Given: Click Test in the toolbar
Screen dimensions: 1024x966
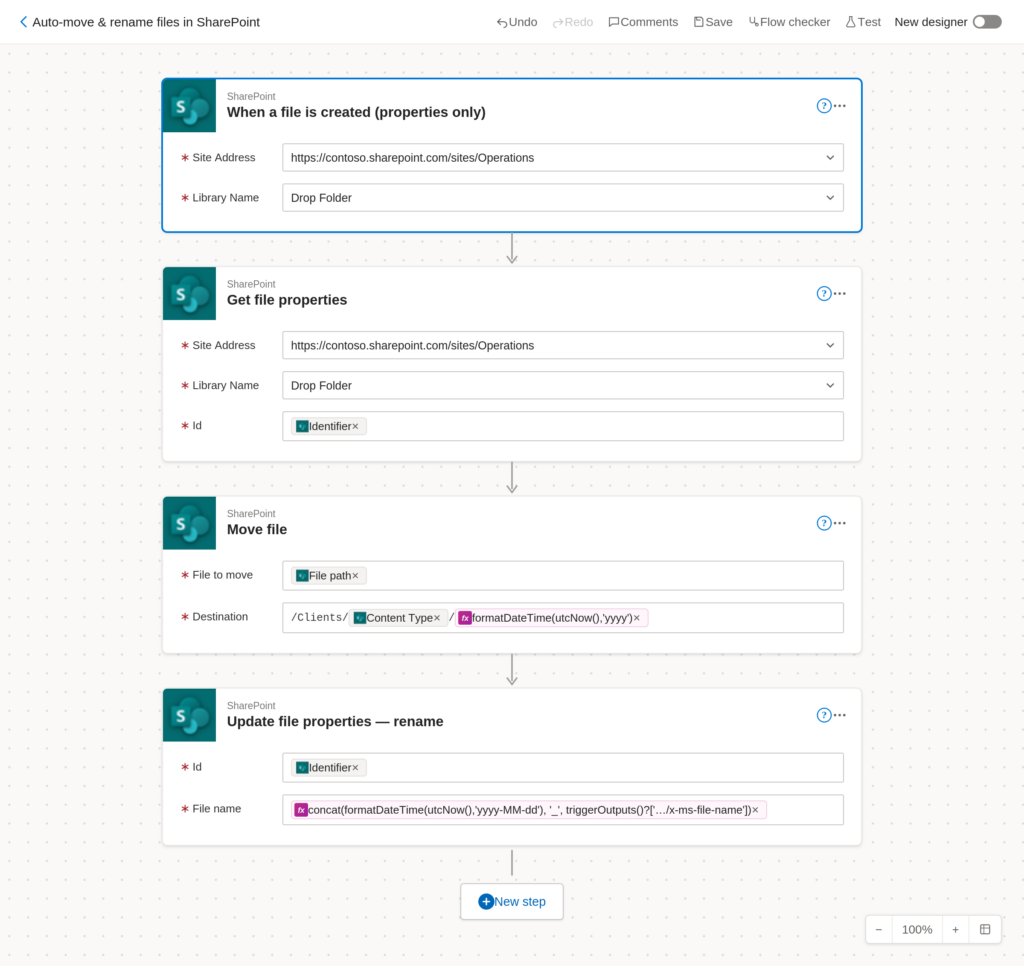Looking at the screenshot, I should point(863,22).
